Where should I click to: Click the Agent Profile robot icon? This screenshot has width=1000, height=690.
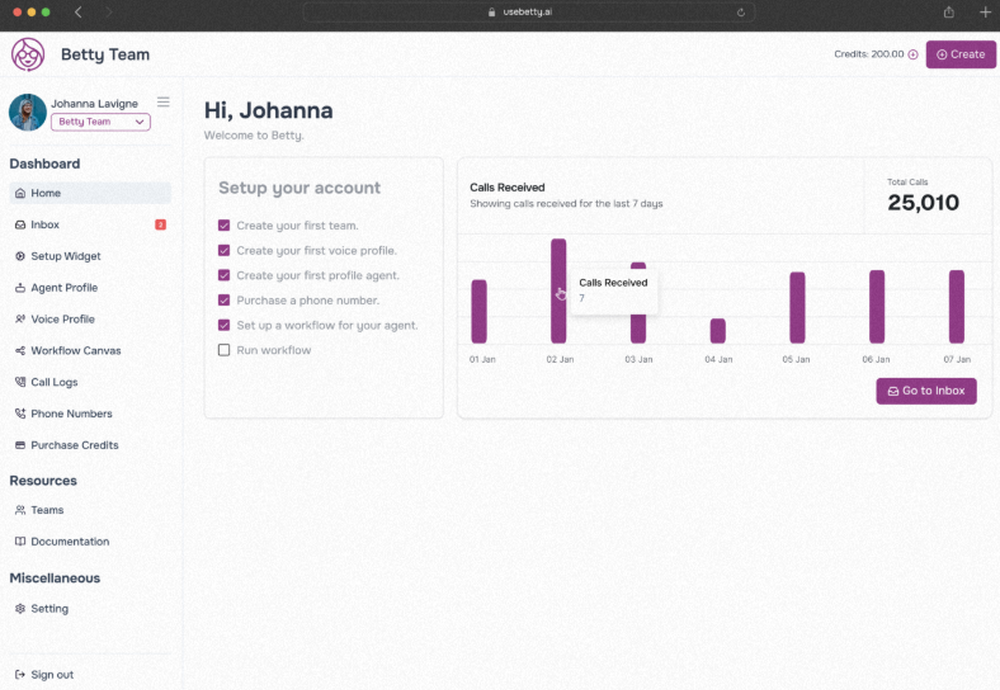point(20,288)
